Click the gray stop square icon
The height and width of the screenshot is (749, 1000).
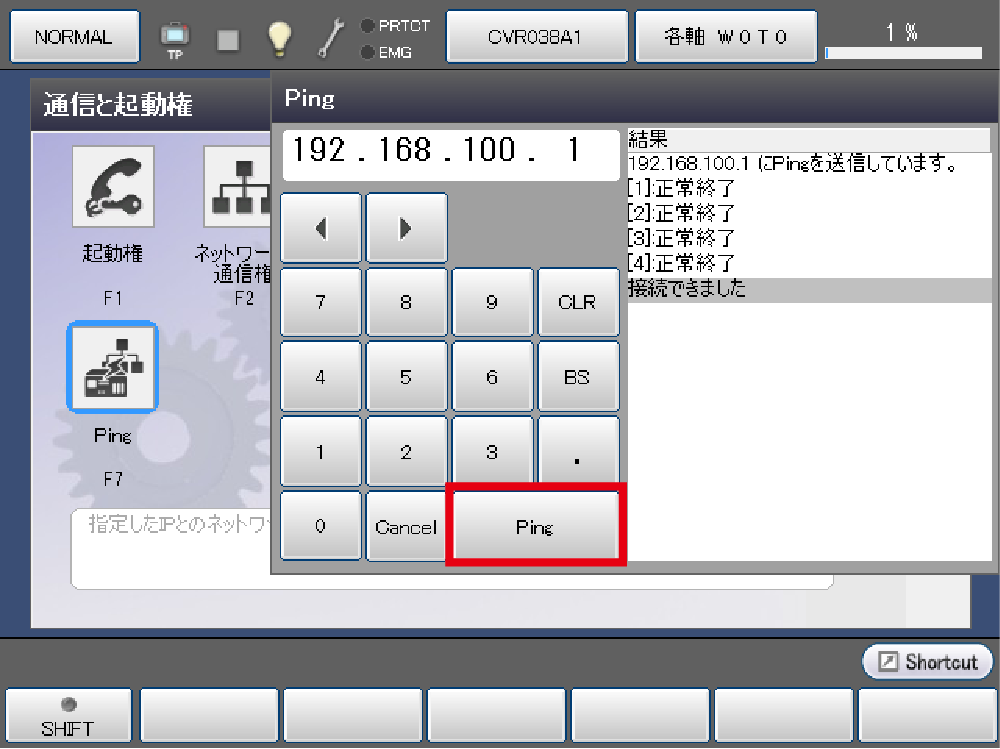point(228,39)
